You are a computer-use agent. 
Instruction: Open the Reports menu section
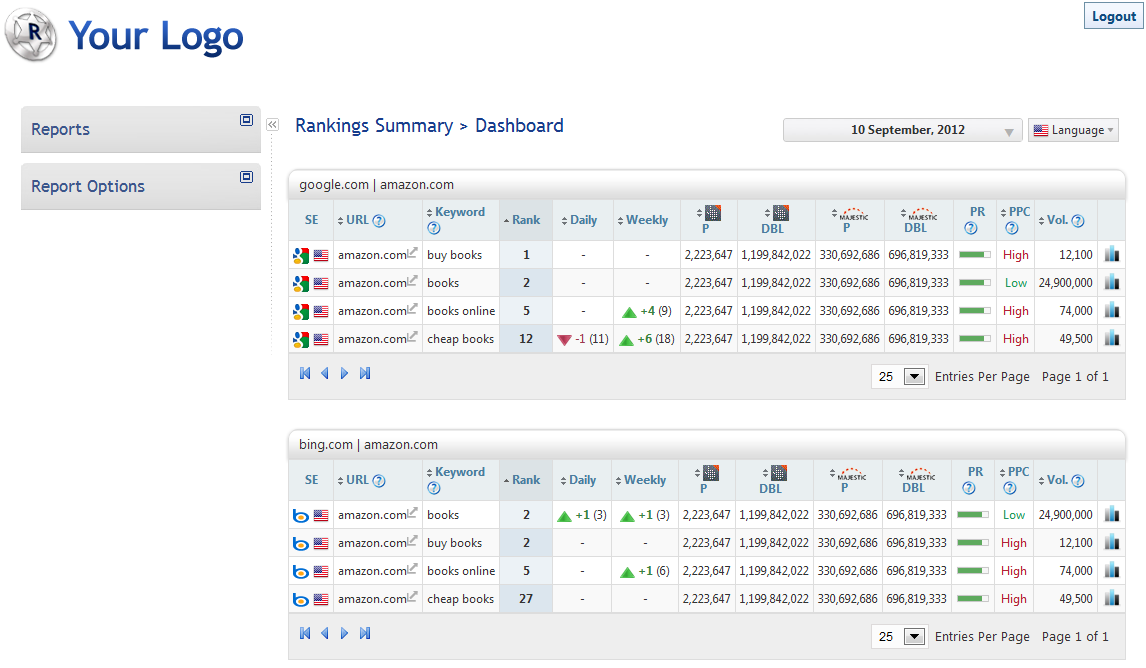click(60, 130)
